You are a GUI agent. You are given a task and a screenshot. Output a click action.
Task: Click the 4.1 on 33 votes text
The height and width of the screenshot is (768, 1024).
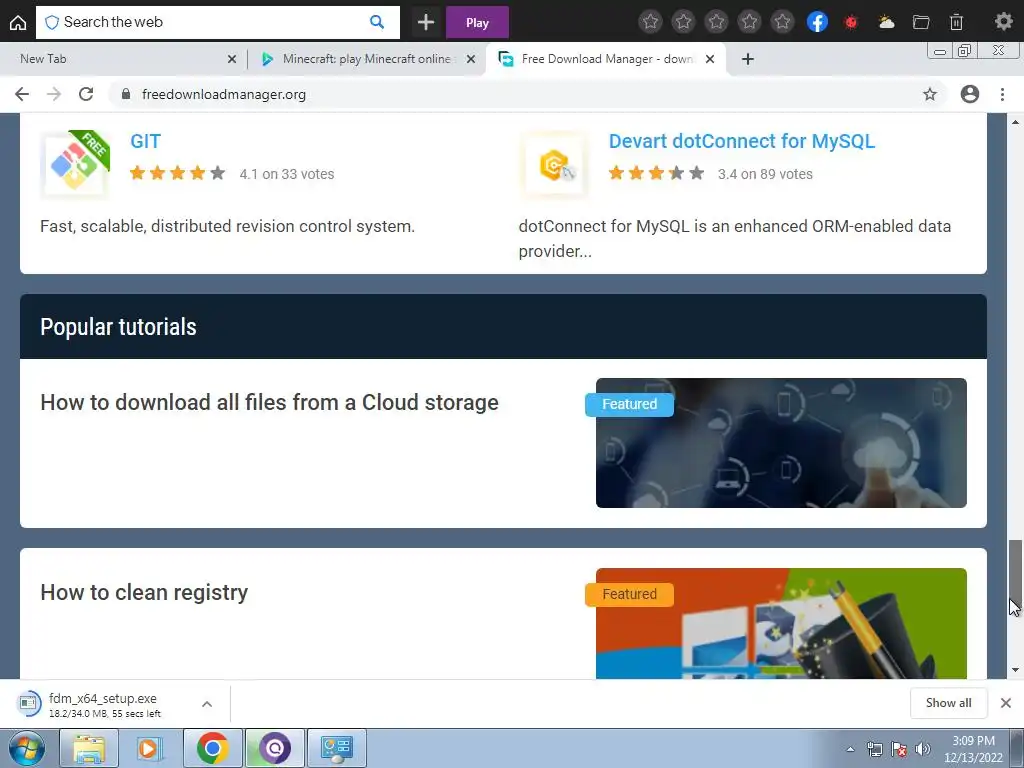pyautogui.click(x=287, y=174)
